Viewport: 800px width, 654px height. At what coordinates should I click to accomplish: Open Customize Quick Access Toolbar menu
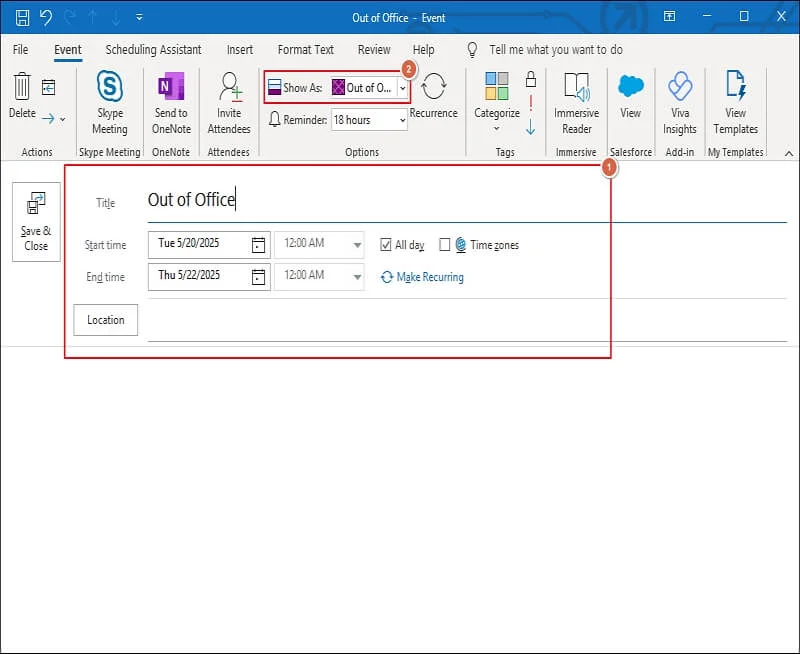[139, 18]
